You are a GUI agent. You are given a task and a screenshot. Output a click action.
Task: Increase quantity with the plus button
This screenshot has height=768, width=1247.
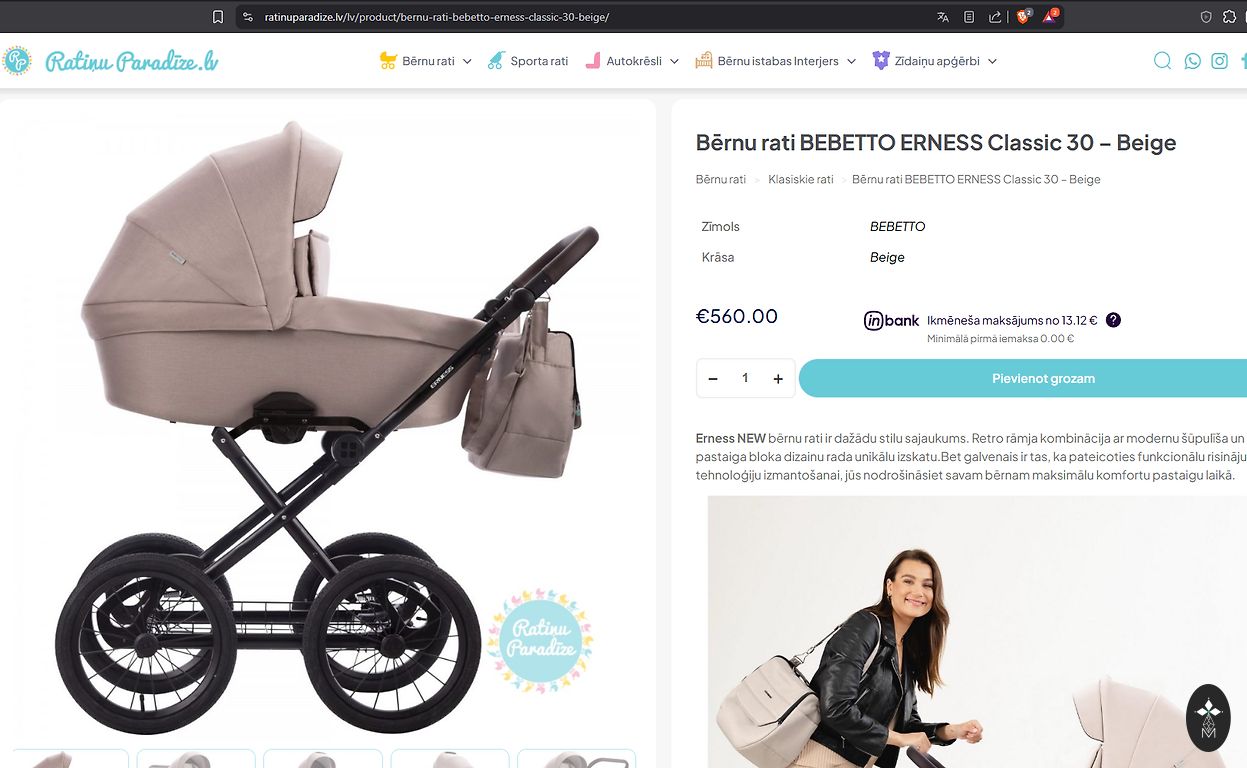coord(778,379)
